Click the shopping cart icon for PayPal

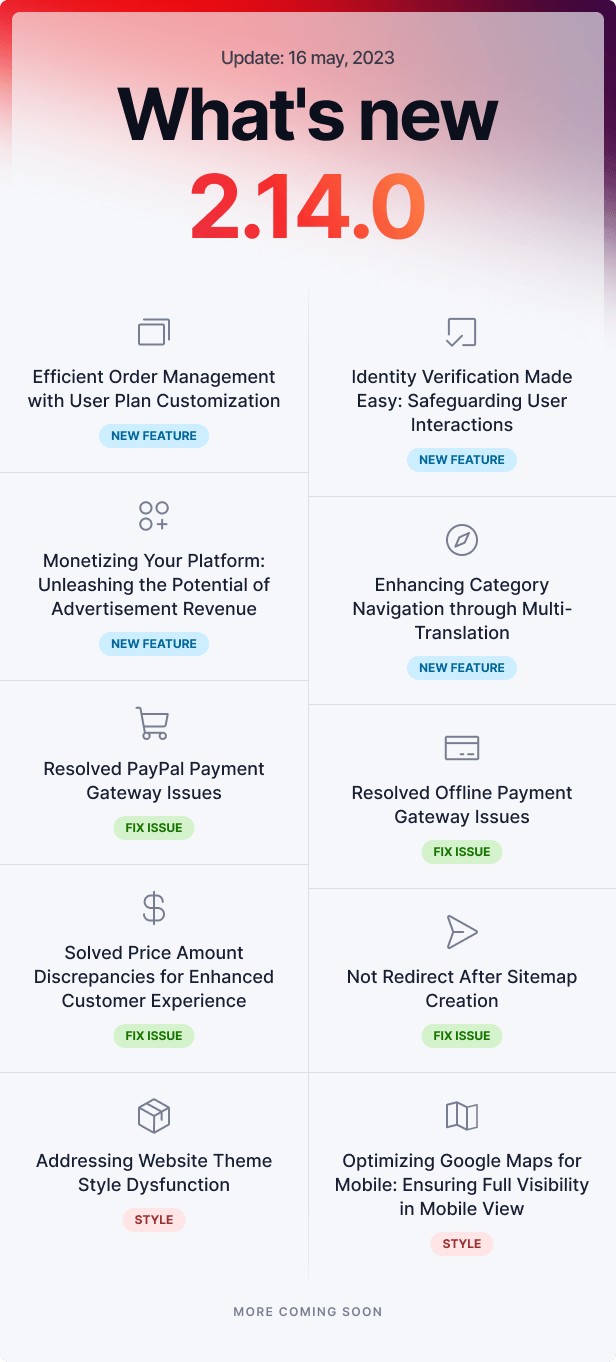click(153, 723)
